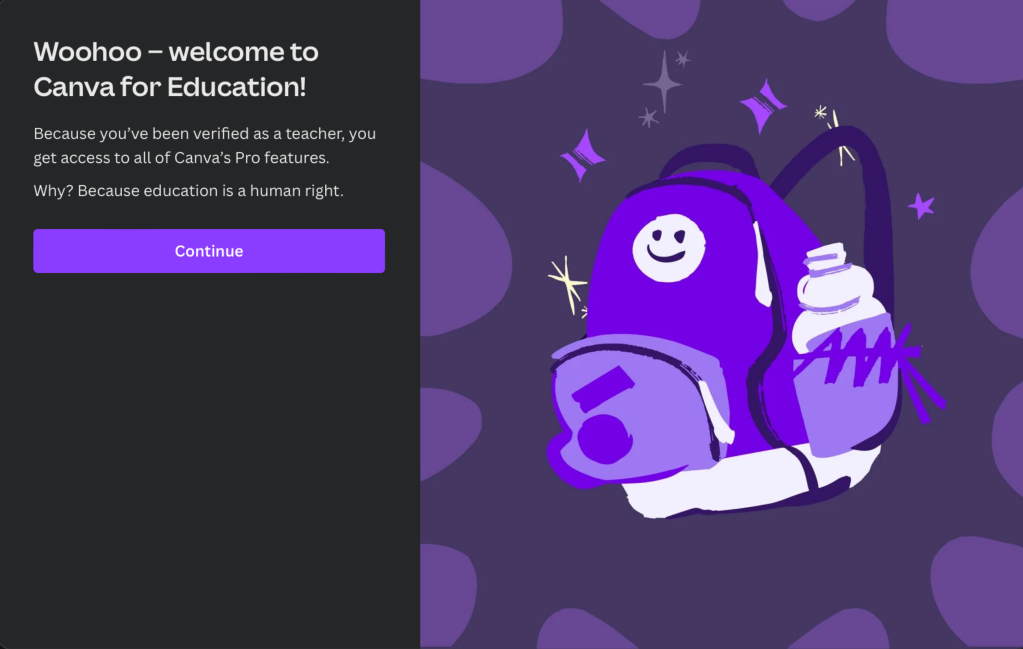Click the backpack's top carry handle

(709, 159)
